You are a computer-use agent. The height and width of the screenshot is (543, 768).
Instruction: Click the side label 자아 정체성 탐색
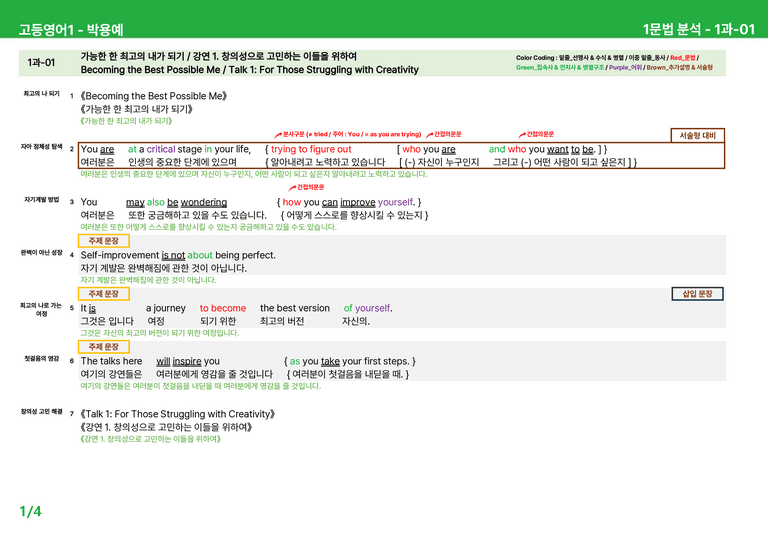pyautogui.click(x=41, y=146)
